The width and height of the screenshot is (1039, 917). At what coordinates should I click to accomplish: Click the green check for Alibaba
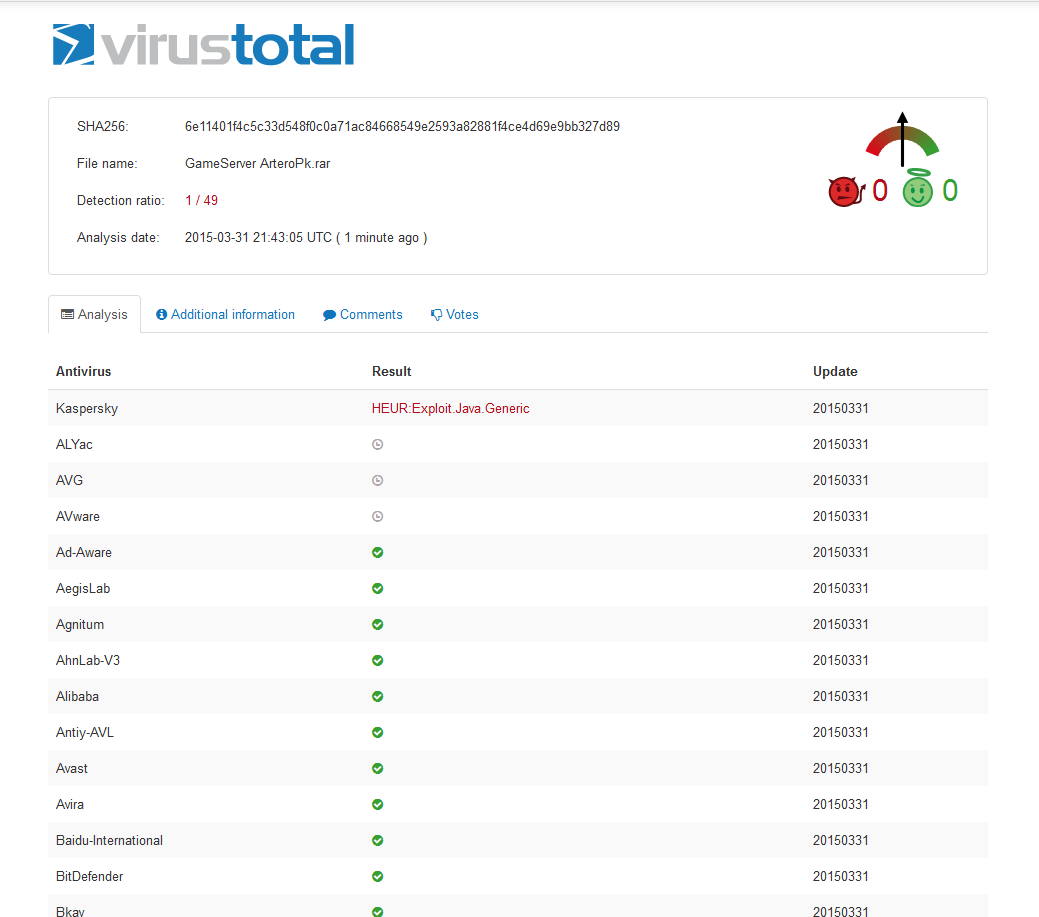click(x=378, y=696)
